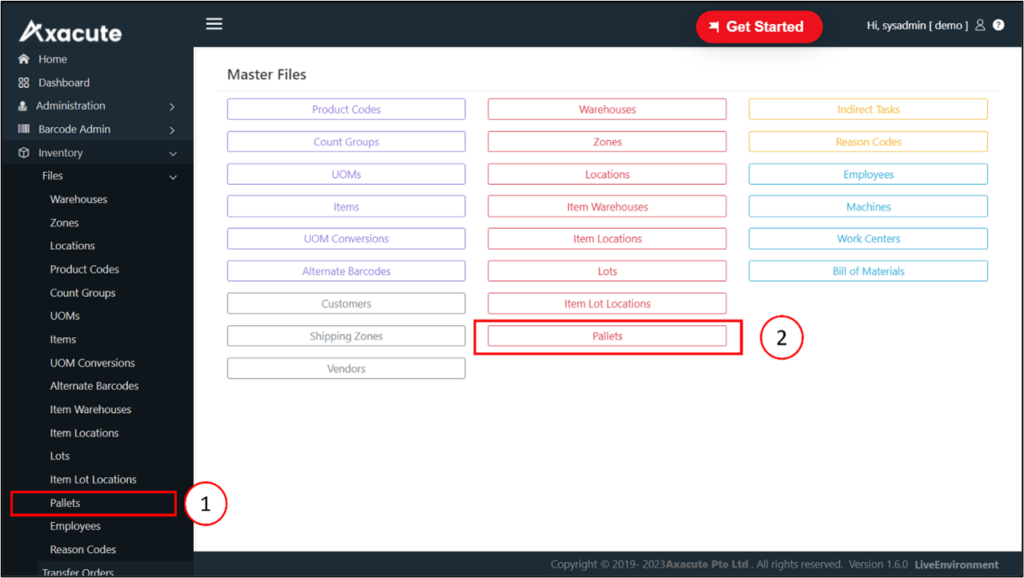Click the hamburger menu icon

pos(214,24)
